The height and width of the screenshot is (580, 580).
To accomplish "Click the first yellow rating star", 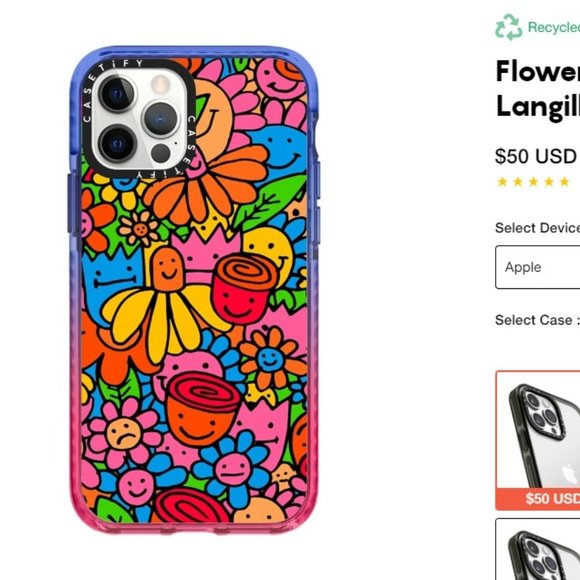I will click(502, 182).
